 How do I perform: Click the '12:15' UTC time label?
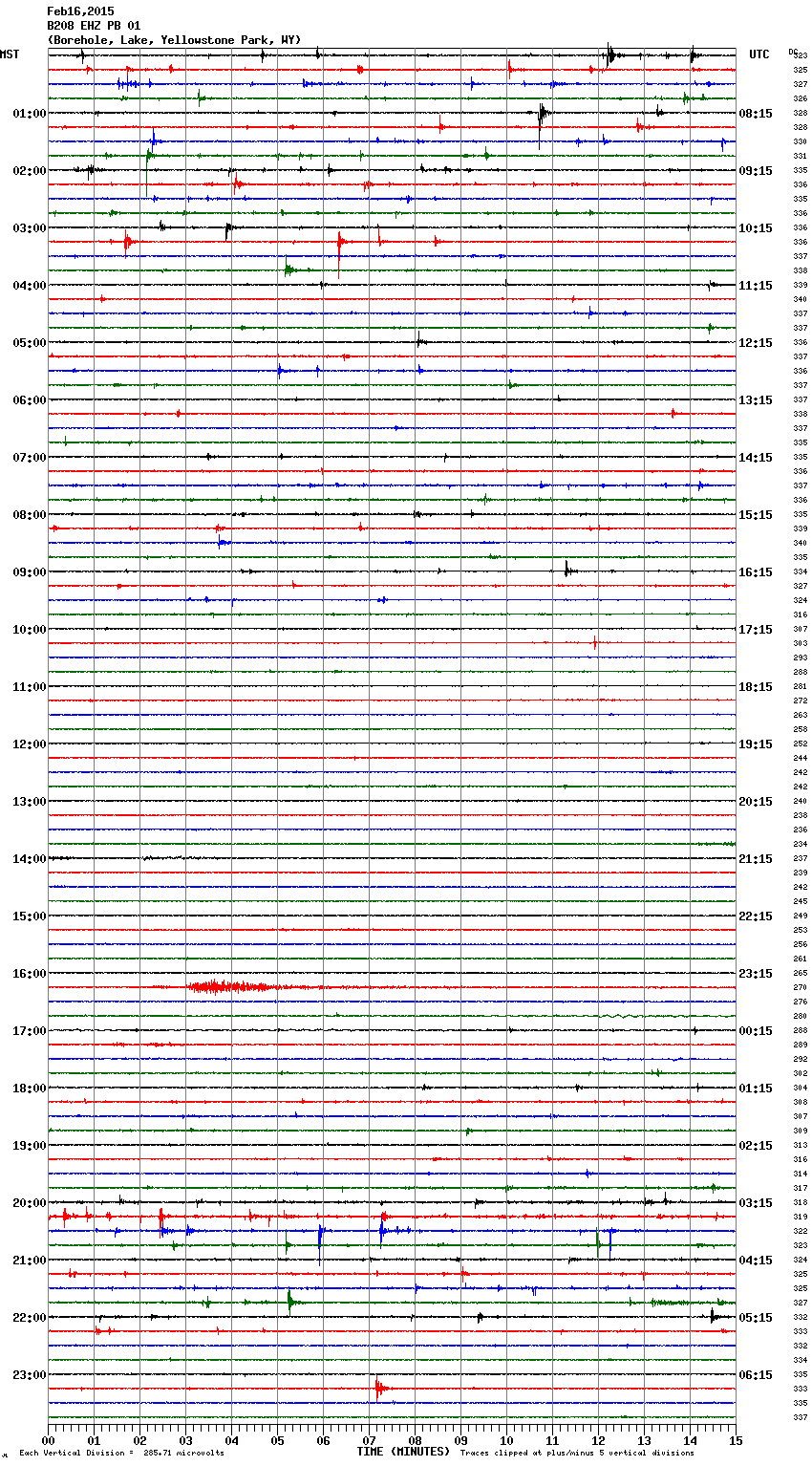[x=756, y=343]
